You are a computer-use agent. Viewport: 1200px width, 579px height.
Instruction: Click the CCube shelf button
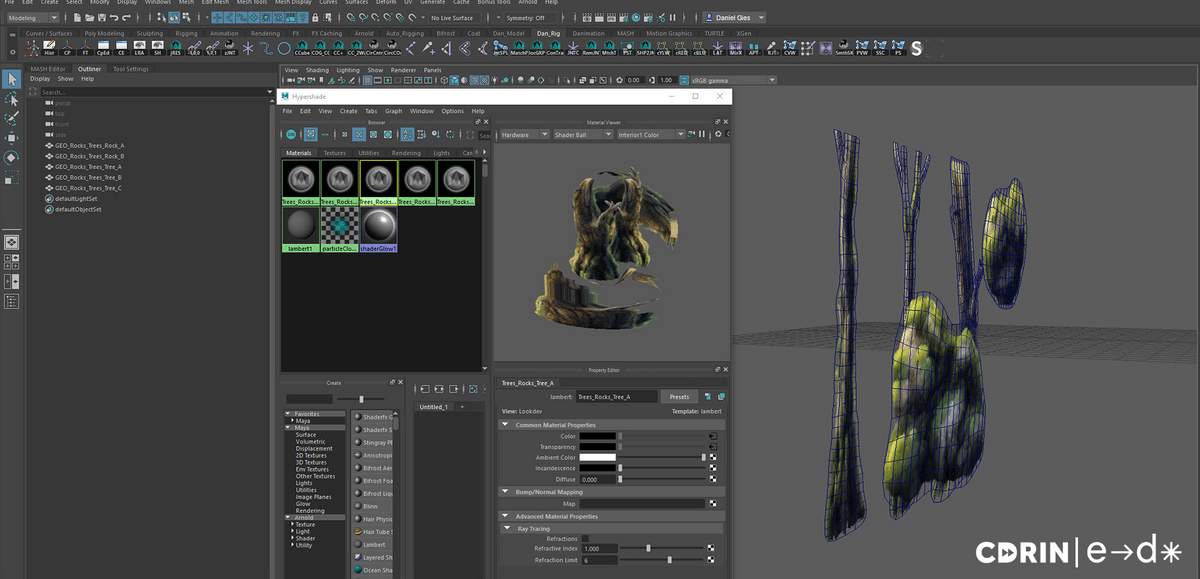click(x=304, y=48)
